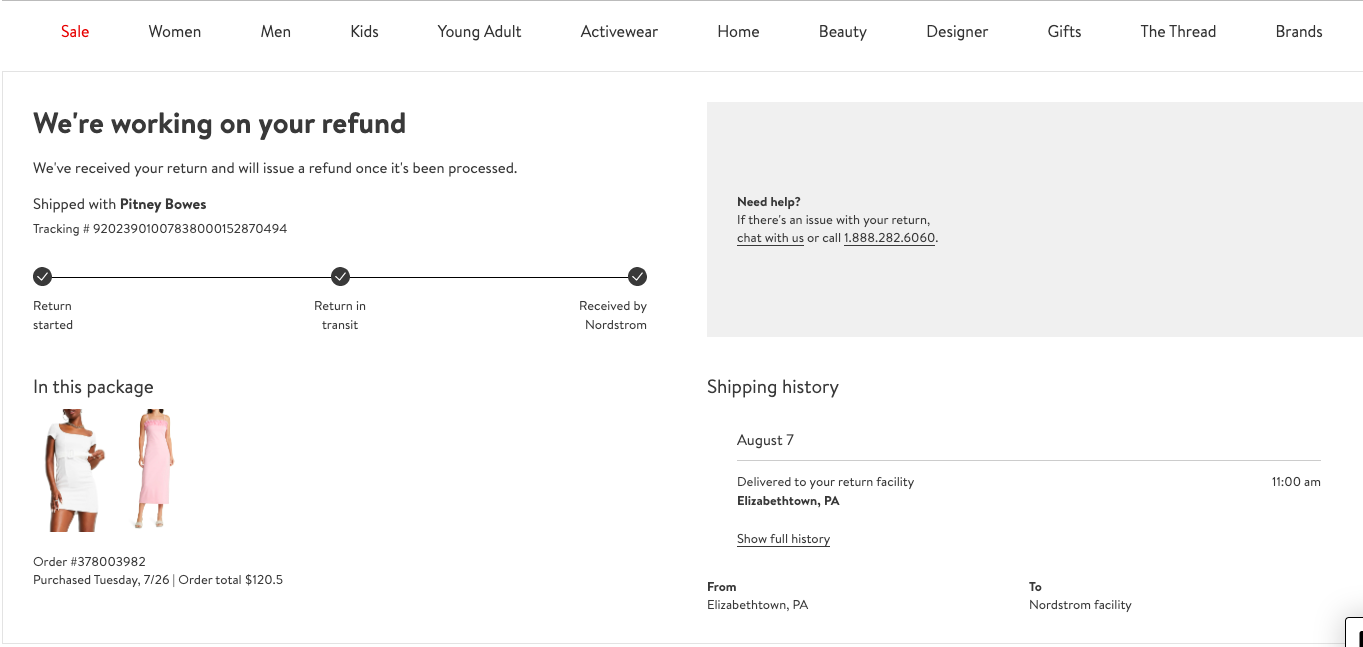1363x647 pixels.
Task: Click the Received by Nordstrom checkmark icon
Action: (x=637, y=277)
